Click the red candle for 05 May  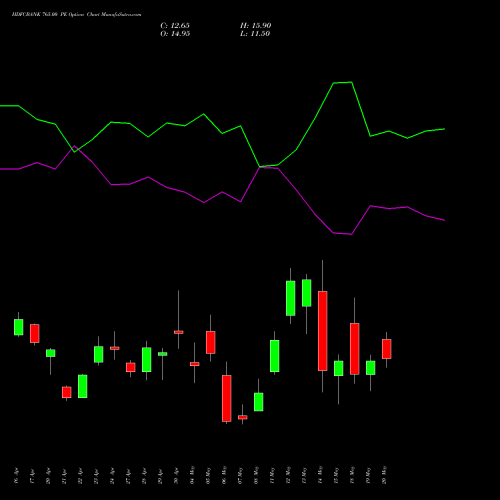coord(211,342)
